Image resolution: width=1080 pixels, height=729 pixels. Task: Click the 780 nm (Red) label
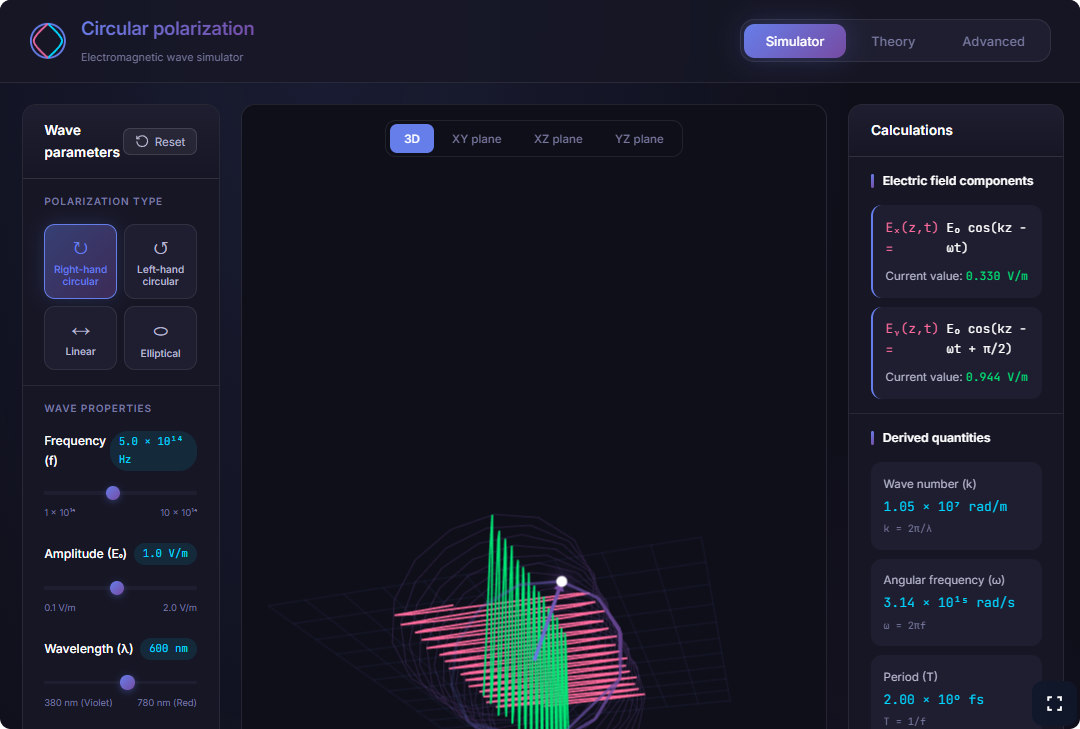[x=167, y=703]
